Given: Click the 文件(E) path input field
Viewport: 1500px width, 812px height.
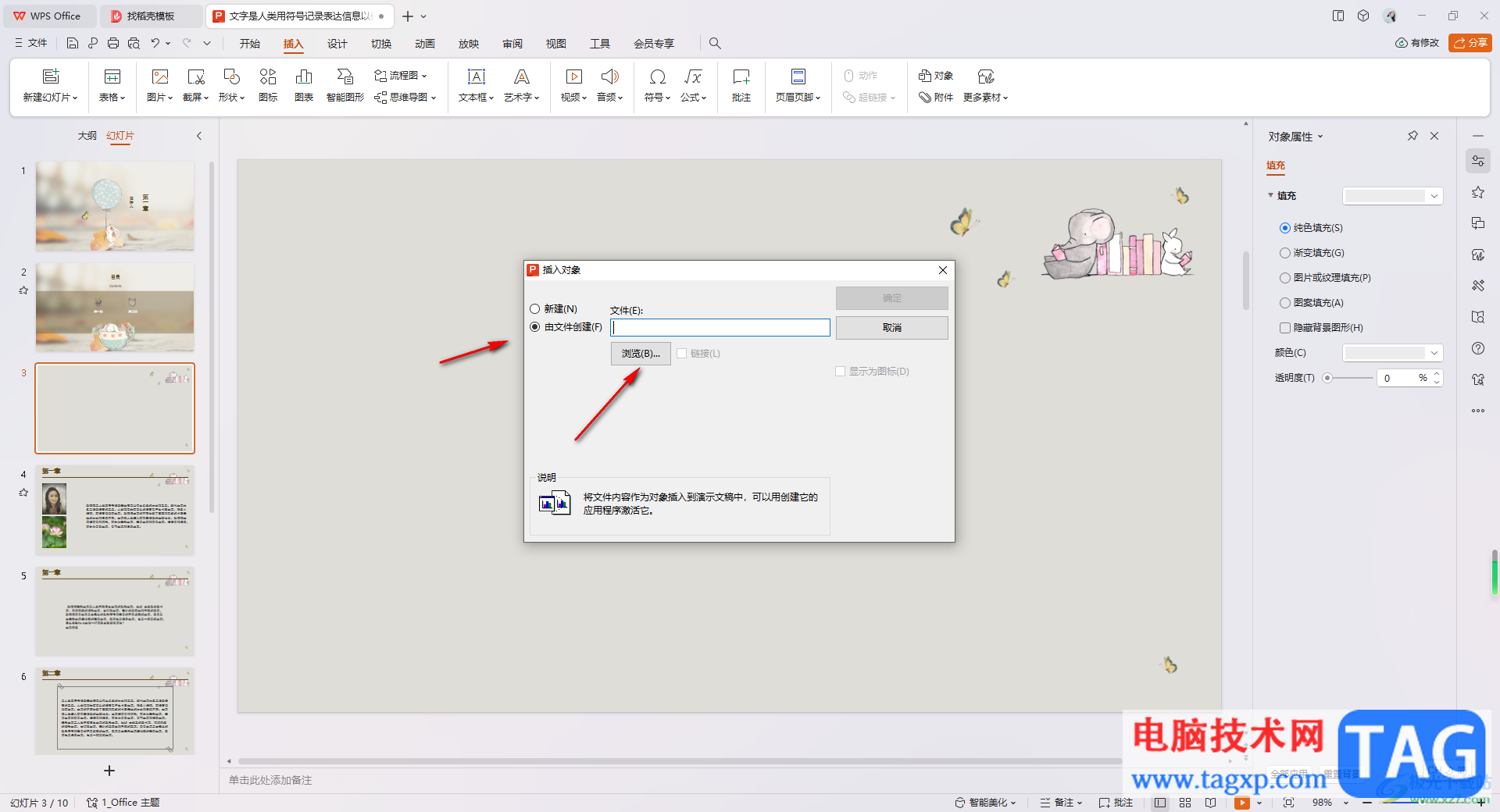Looking at the screenshot, I should [720, 328].
